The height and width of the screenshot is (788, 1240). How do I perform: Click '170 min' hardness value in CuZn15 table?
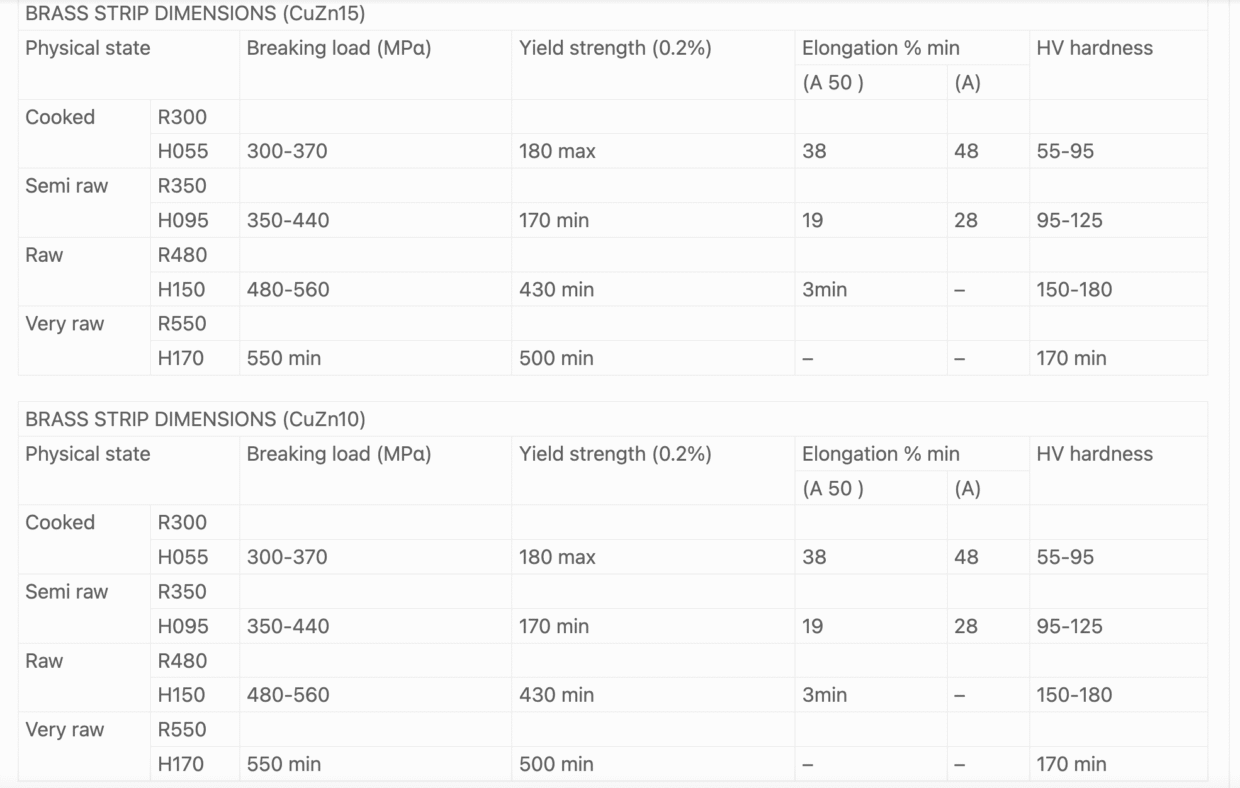click(1071, 358)
